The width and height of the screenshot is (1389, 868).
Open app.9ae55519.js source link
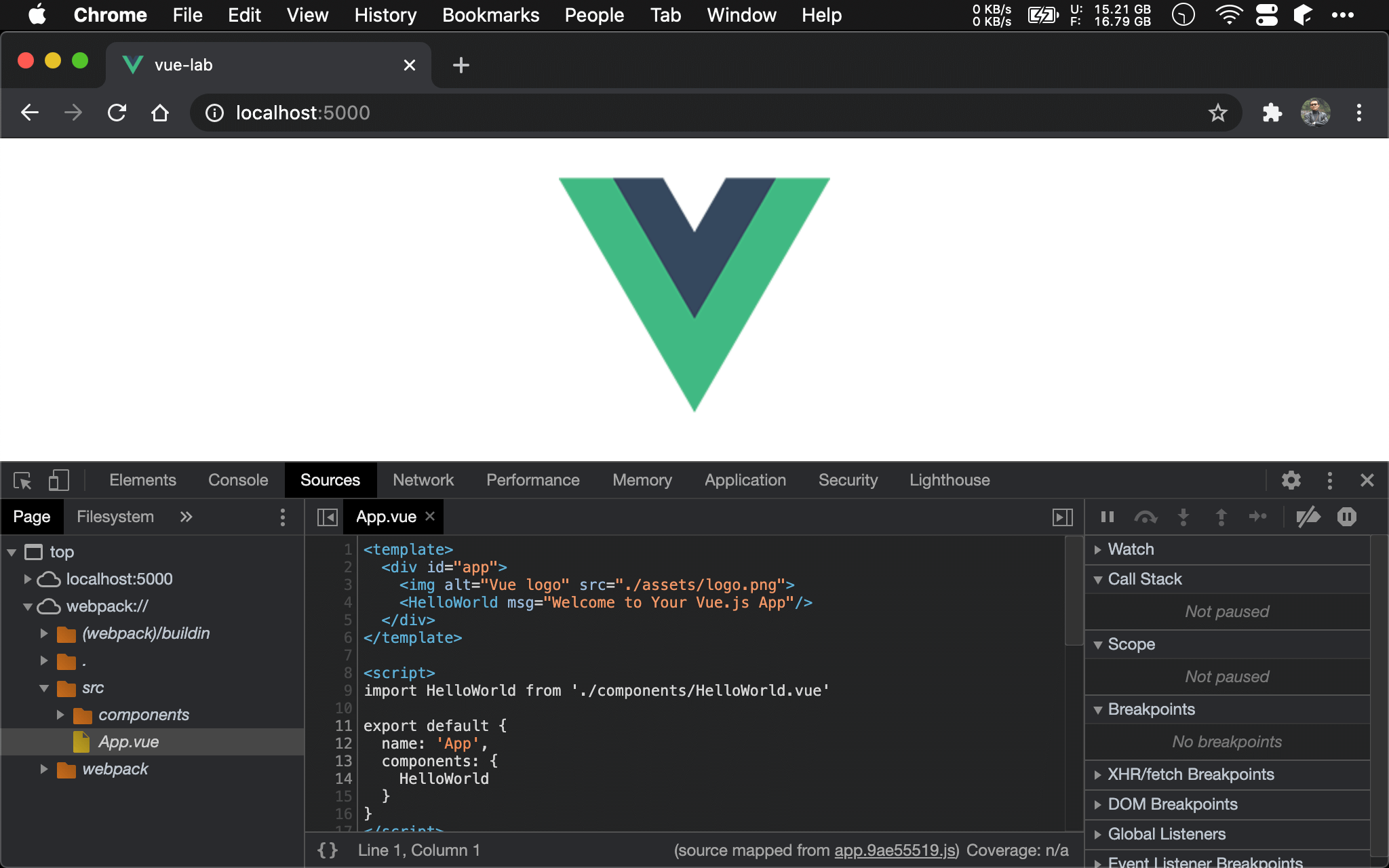click(x=894, y=850)
